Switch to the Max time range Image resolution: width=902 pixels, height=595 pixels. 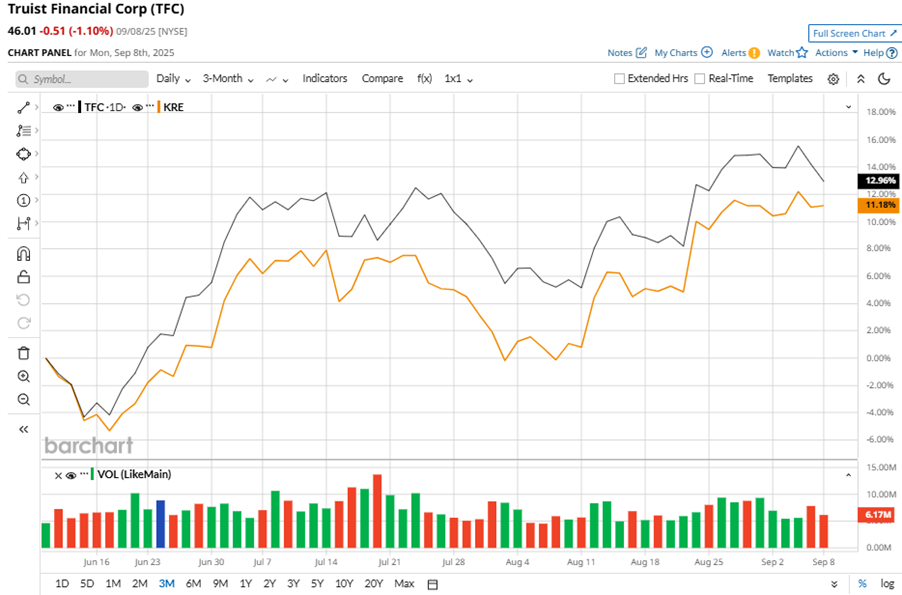[404, 583]
